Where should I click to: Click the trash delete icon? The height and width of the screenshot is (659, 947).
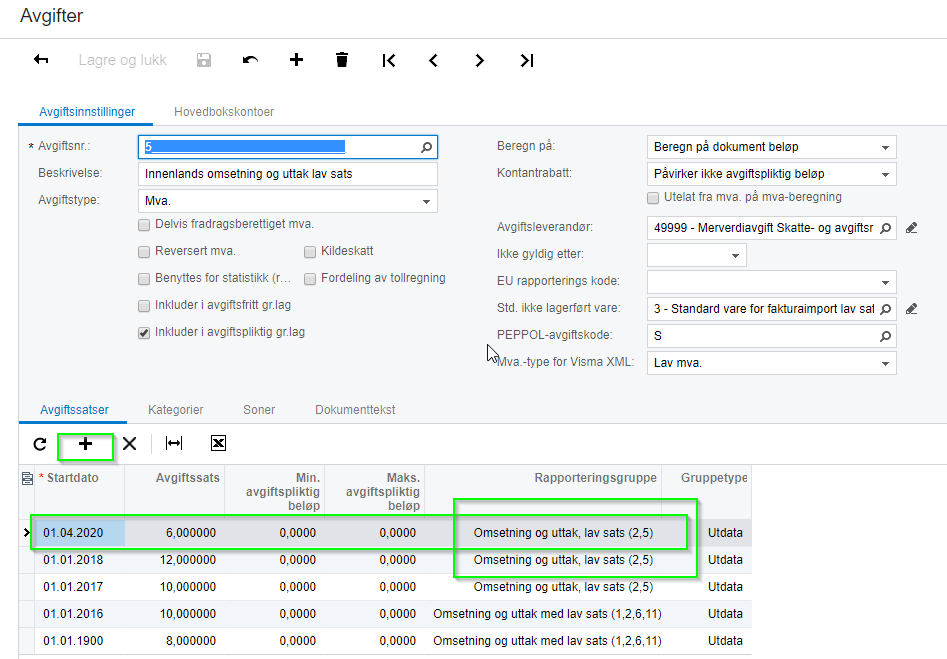[x=342, y=60]
